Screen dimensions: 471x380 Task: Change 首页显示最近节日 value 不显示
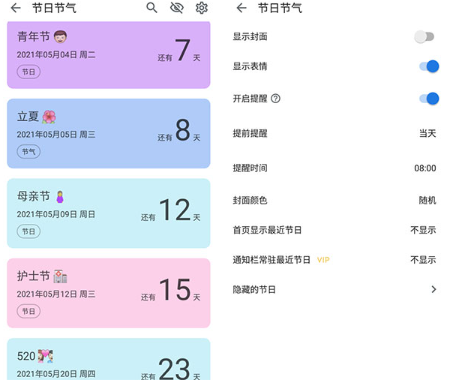(423, 230)
